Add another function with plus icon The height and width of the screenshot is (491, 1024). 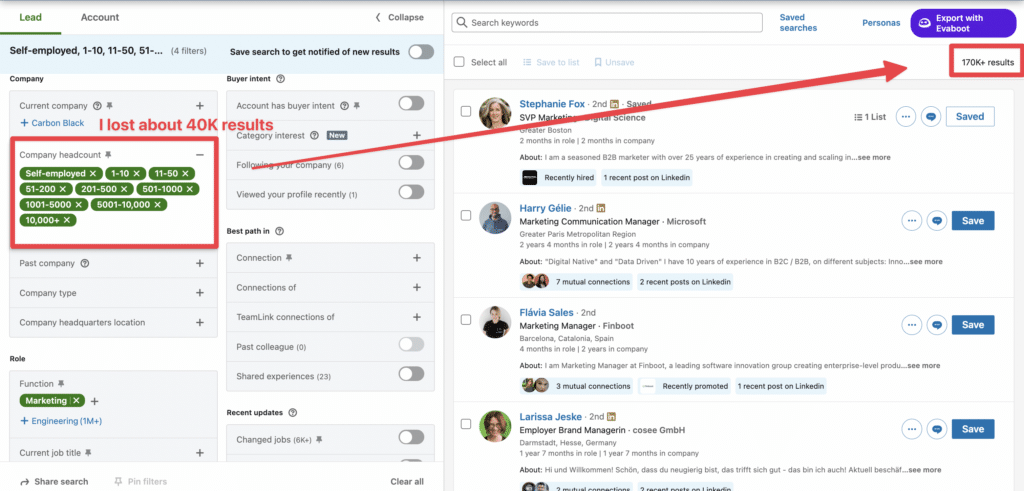tap(94, 401)
